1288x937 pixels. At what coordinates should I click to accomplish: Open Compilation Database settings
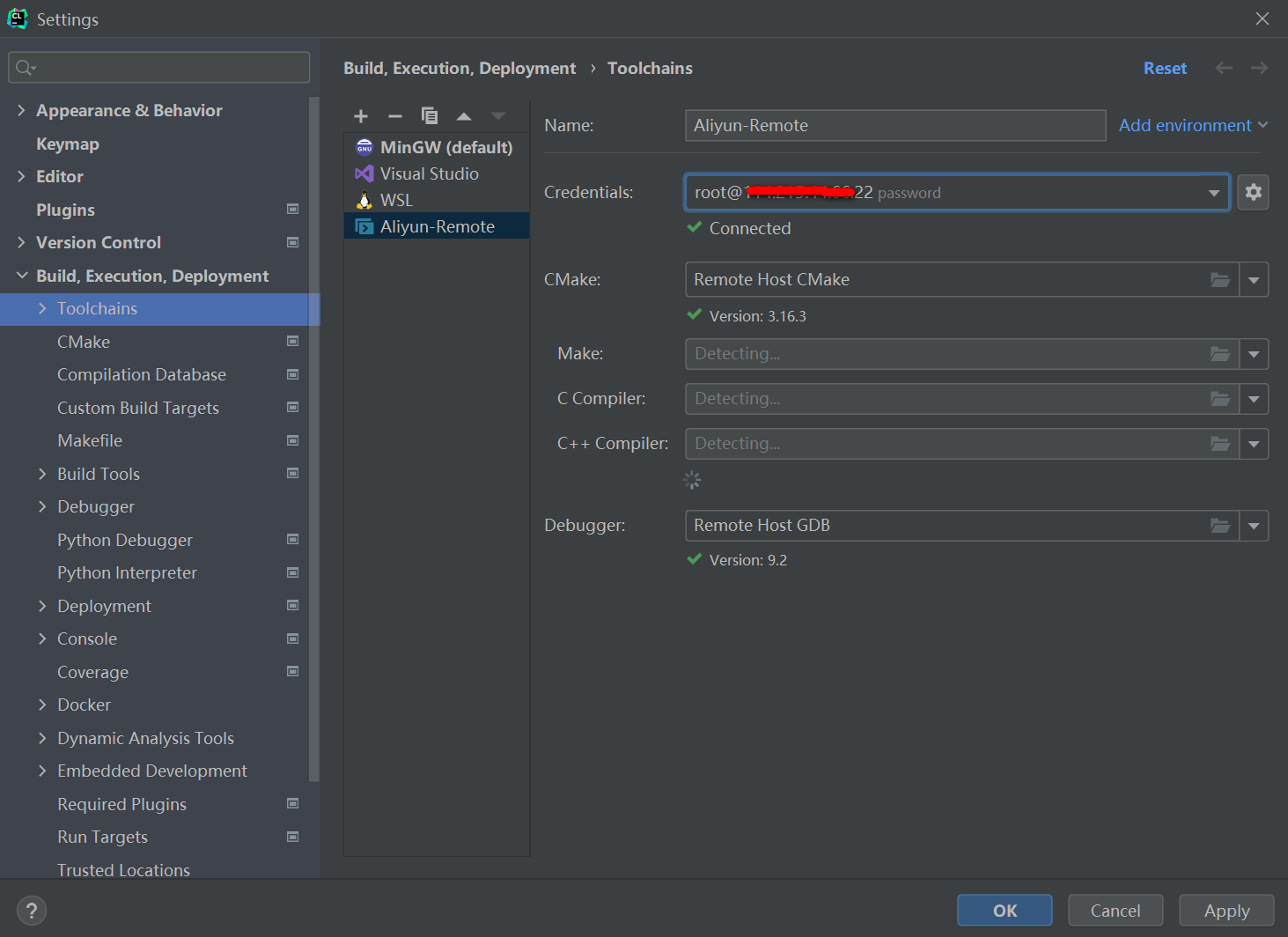pos(142,374)
